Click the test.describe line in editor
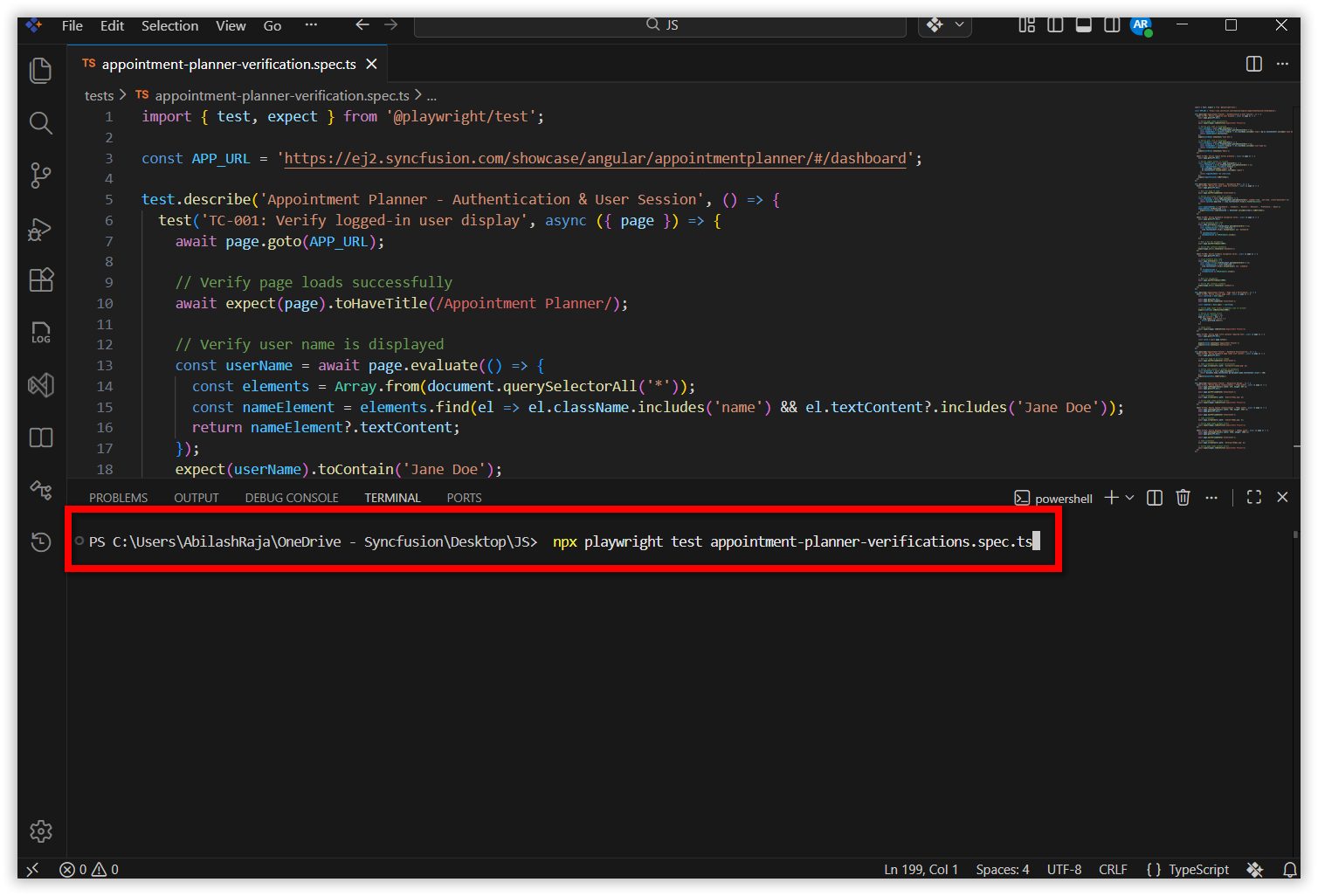Image resolution: width=1318 pixels, height=896 pixels. tap(461, 199)
